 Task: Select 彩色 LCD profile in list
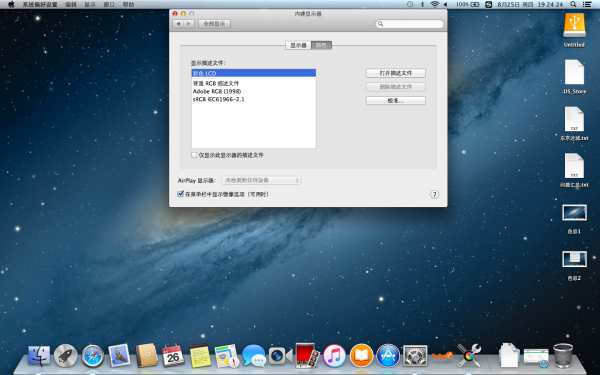click(254, 73)
